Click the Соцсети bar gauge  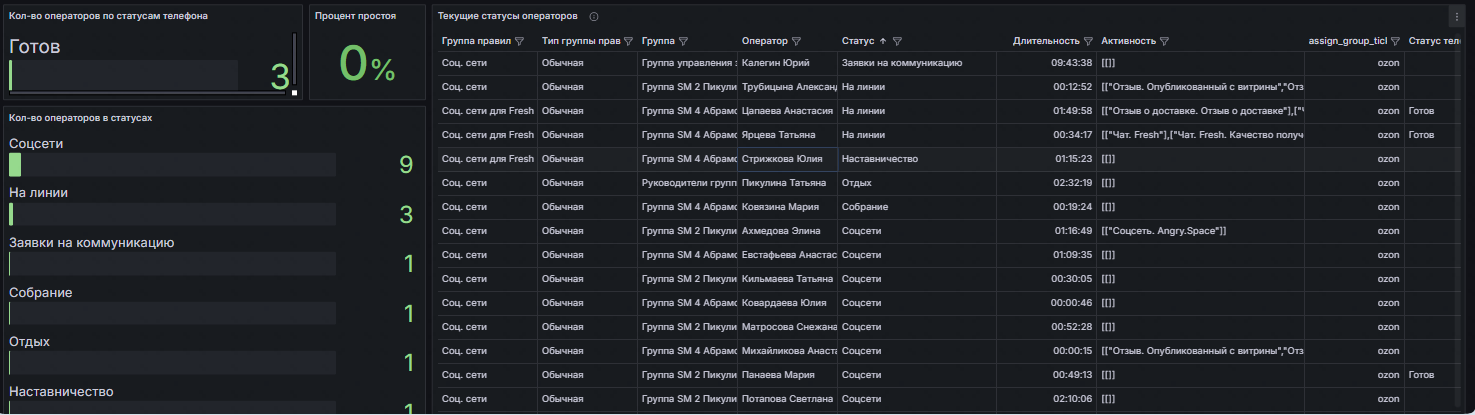click(172, 165)
